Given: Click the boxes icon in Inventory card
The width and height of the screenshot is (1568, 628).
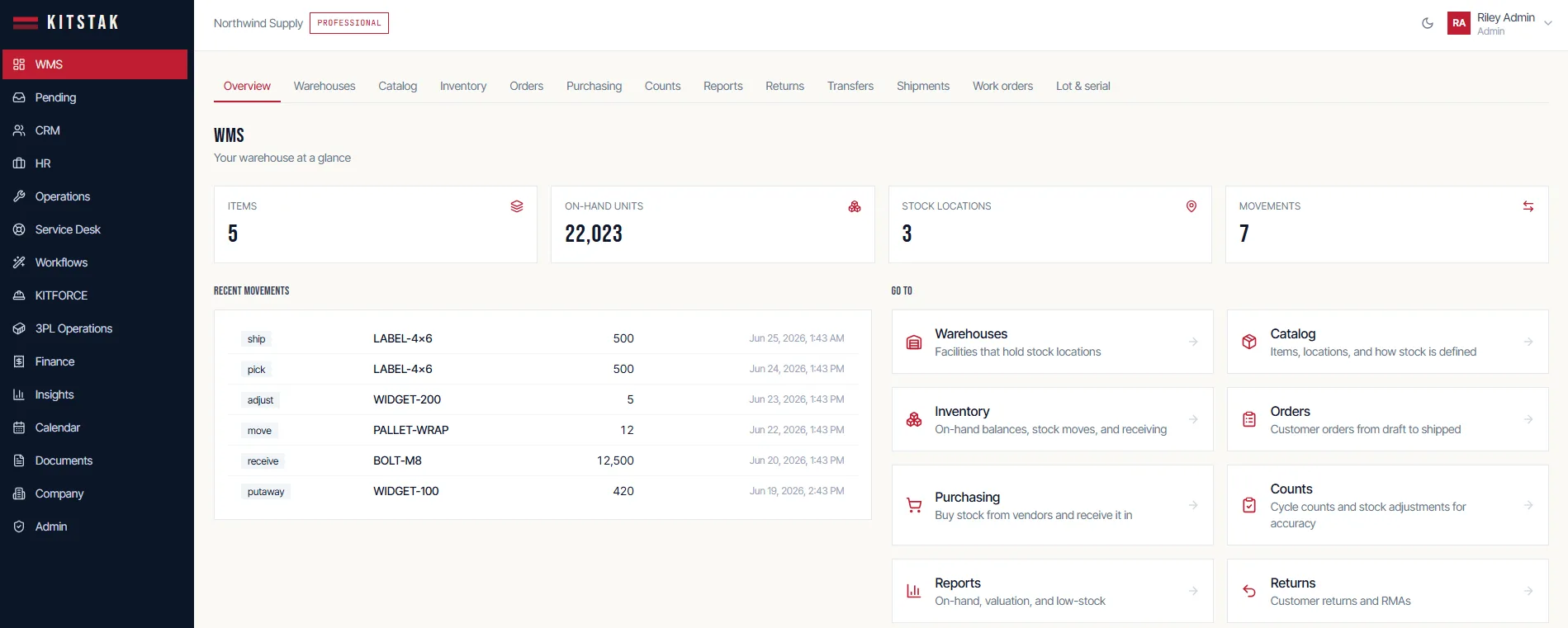Looking at the screenshot, I should point(914,419).
